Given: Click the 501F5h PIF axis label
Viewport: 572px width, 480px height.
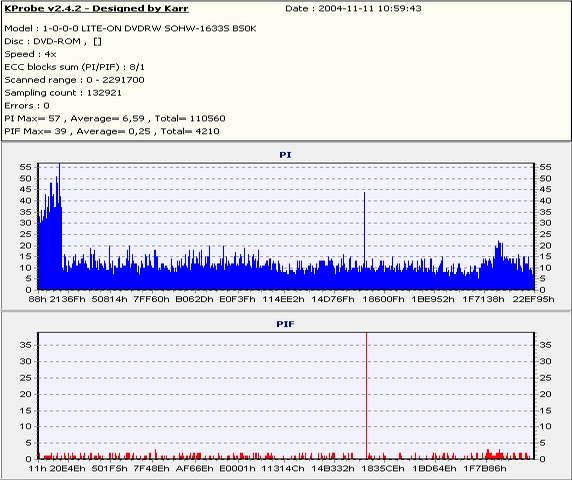Looking at the screenshot, I should point(109,468).
